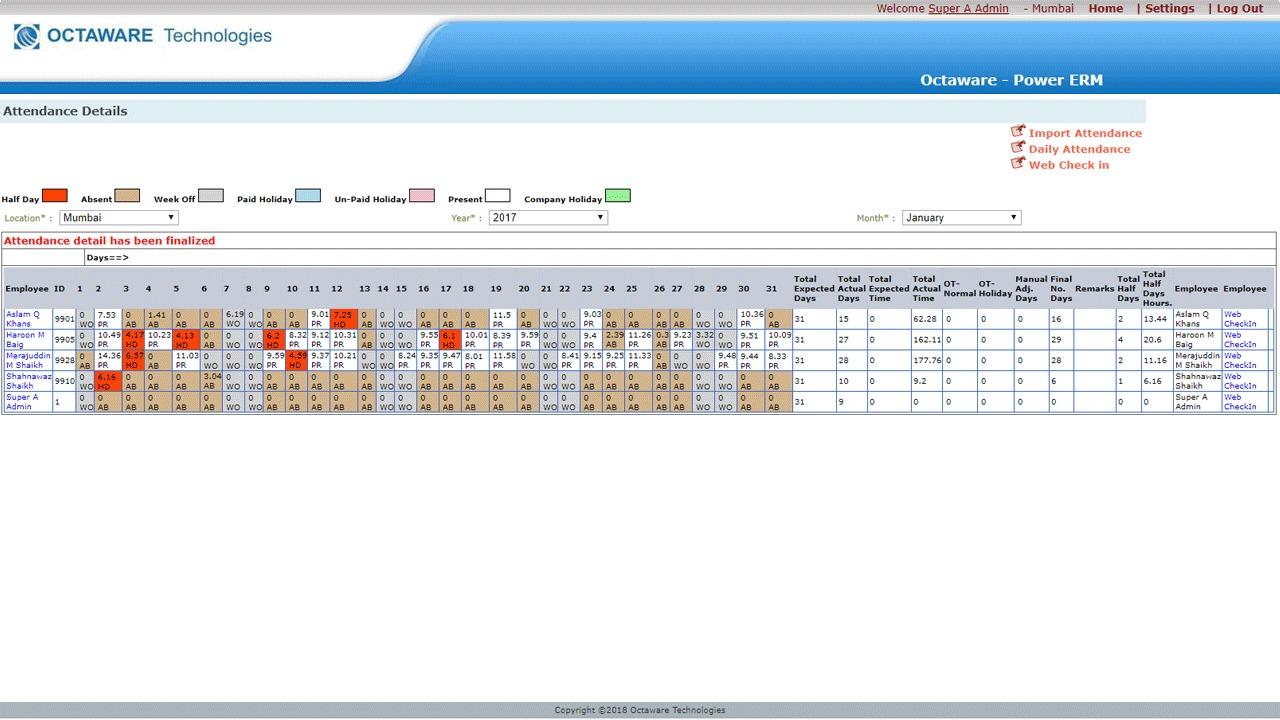
Task: Click the blue Paid Holiday legend swatch
Action: 308,196
